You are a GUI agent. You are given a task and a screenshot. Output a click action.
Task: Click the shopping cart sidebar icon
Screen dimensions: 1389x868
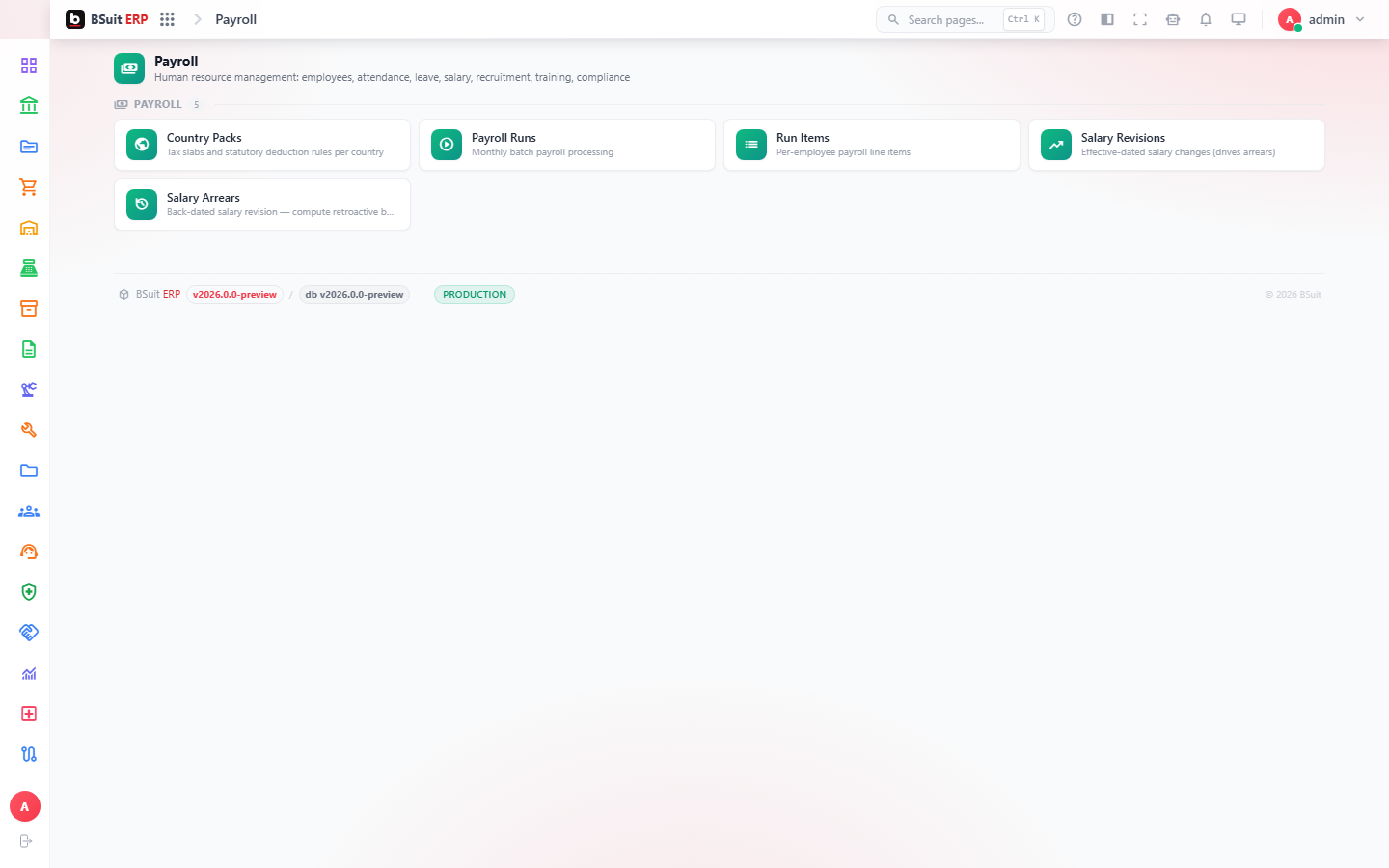[x=29, y=187]
